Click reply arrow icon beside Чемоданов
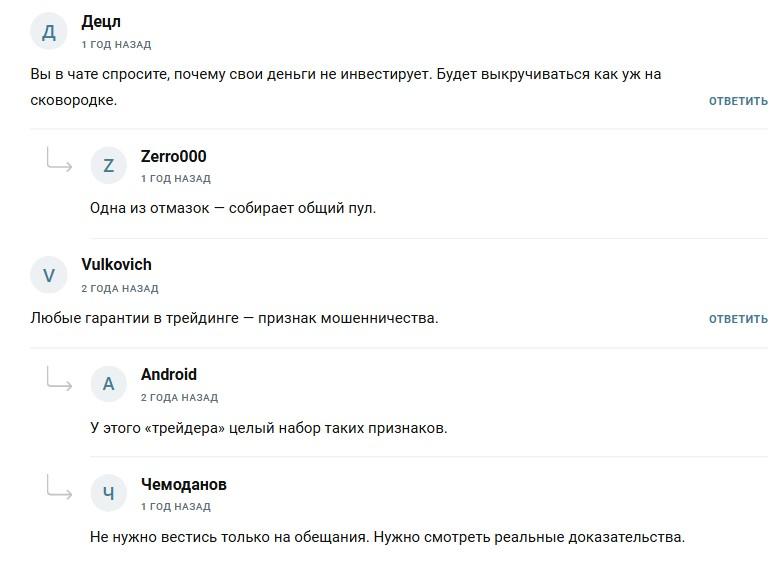Image resolution: width=777 pixels, height=563 pixels. point(59,488)
